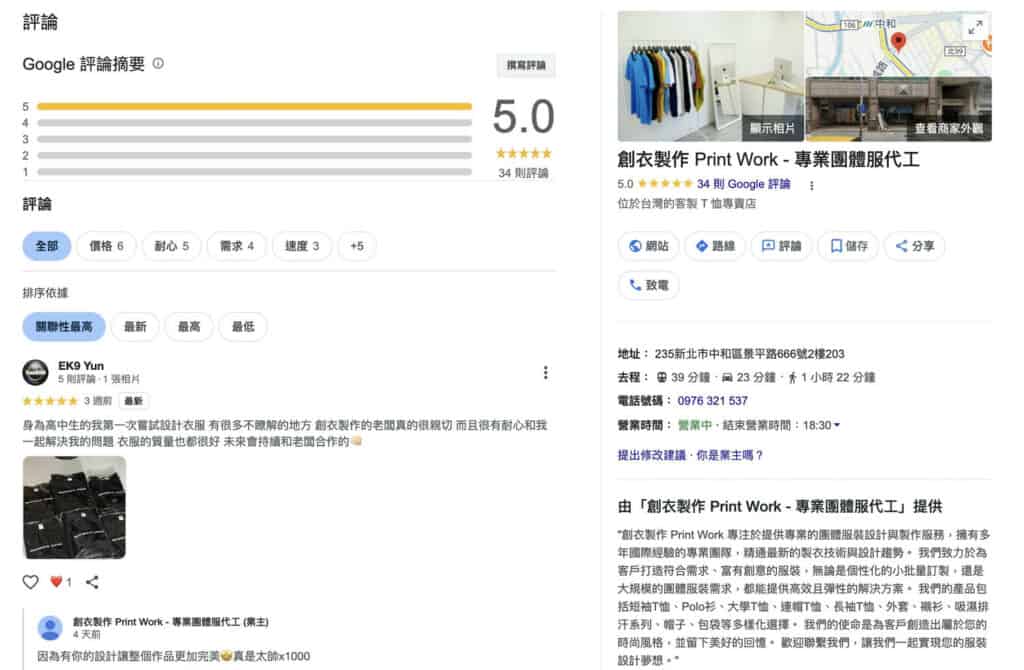
Task: Call the phone number 0976 321 537
Action: point(712,401)
